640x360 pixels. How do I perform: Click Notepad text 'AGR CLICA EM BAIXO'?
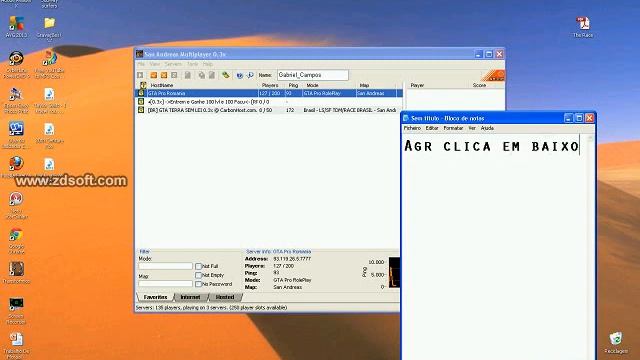(491, 147)
